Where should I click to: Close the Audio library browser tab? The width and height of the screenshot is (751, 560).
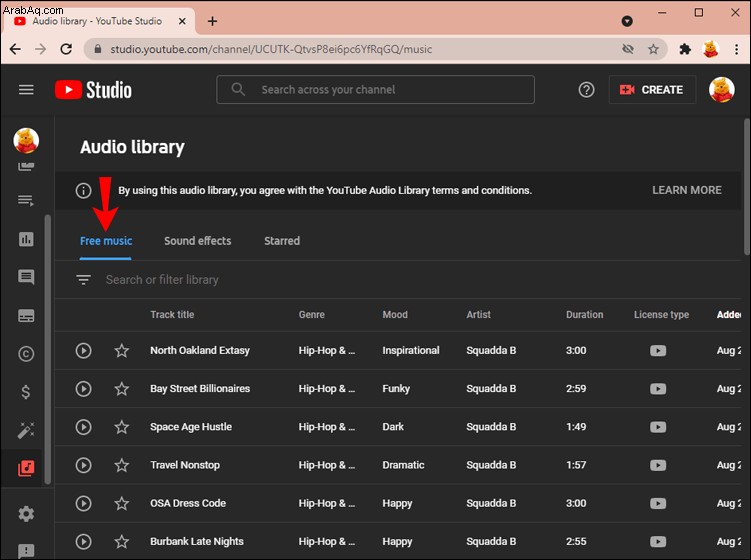point(182,21)
